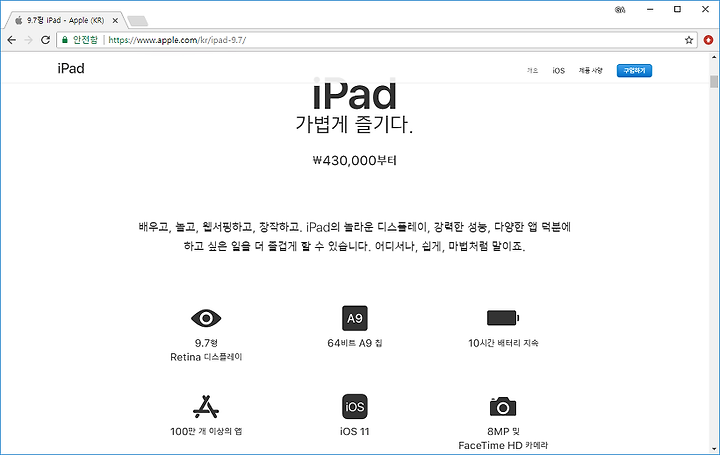The height and width of the screenshot is (455, 720).
Task: Bookmark this page with the star icon
Action: [x=689, y=40]
